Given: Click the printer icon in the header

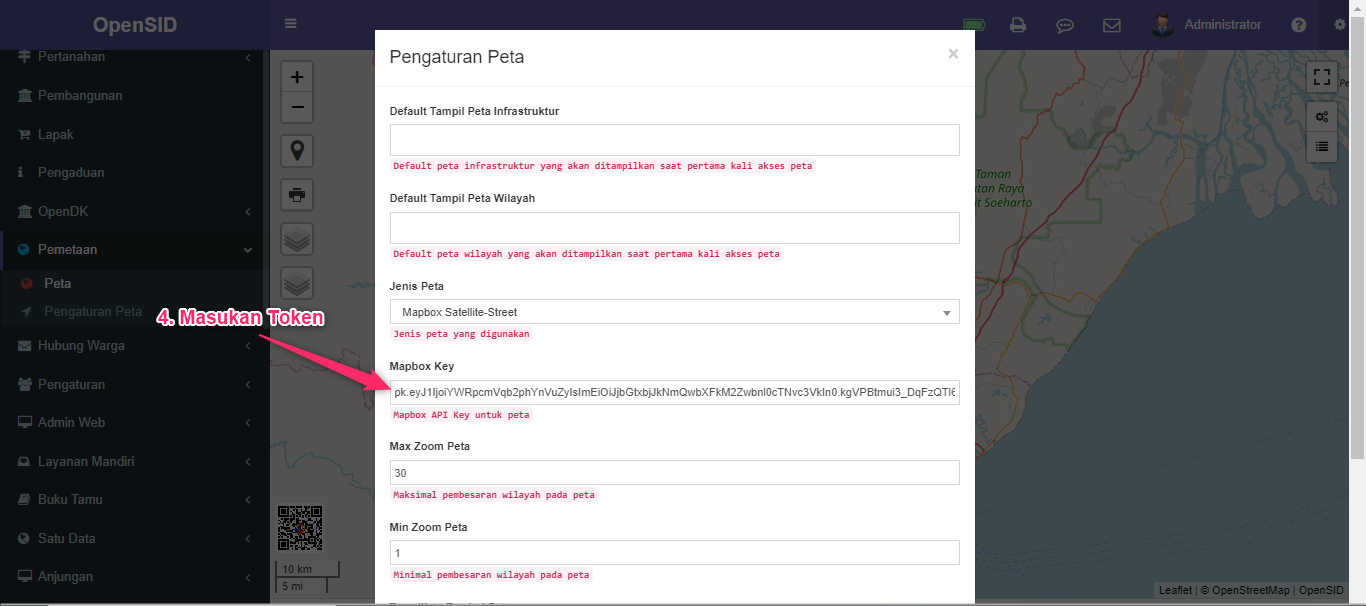Looking at the screenshot, I should tap(1018, 25).
